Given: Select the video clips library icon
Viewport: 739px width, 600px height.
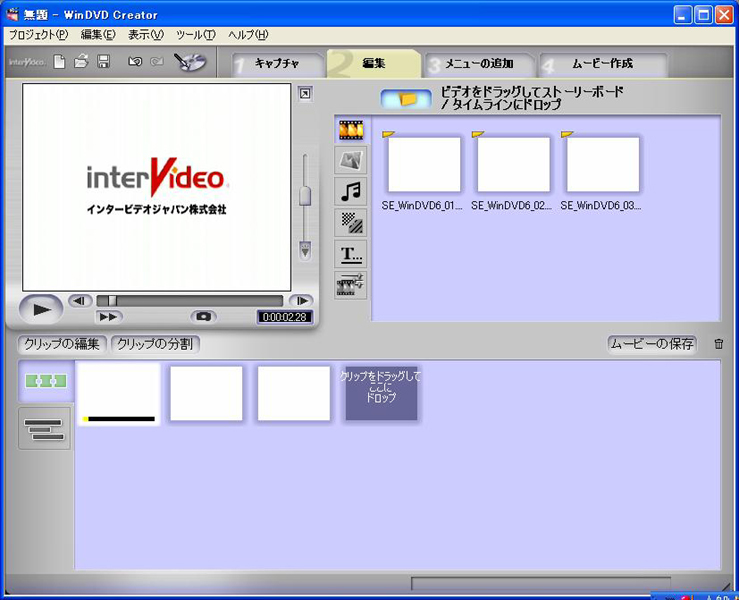Looking at the screenshot, I should [x=351, y=129].
